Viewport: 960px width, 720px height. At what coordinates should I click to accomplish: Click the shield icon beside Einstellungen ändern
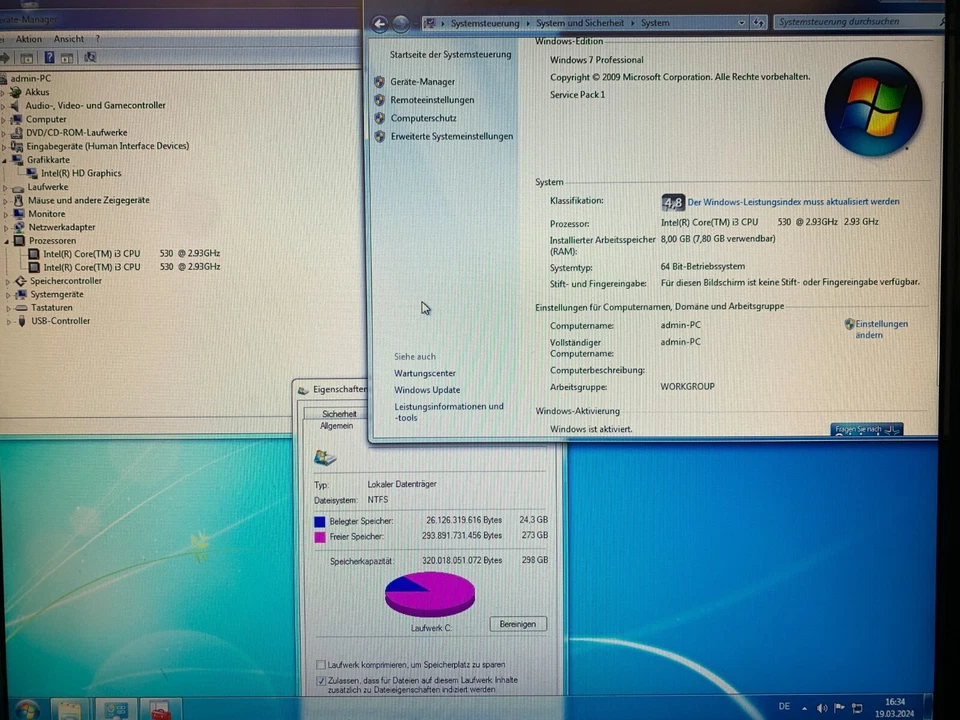click(849, 324)
